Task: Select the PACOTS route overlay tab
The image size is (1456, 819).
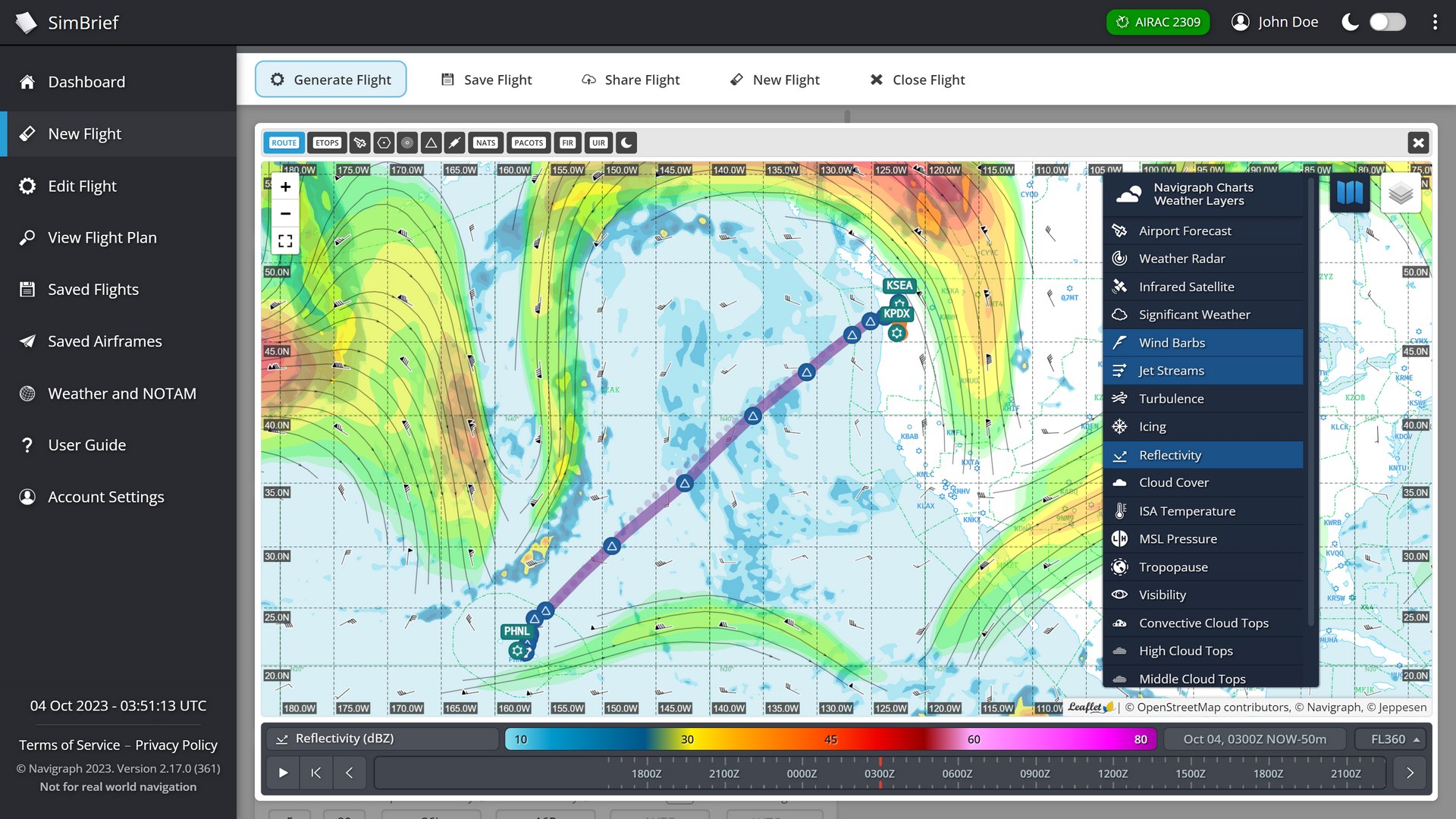Action: click(x=528, y=142)
